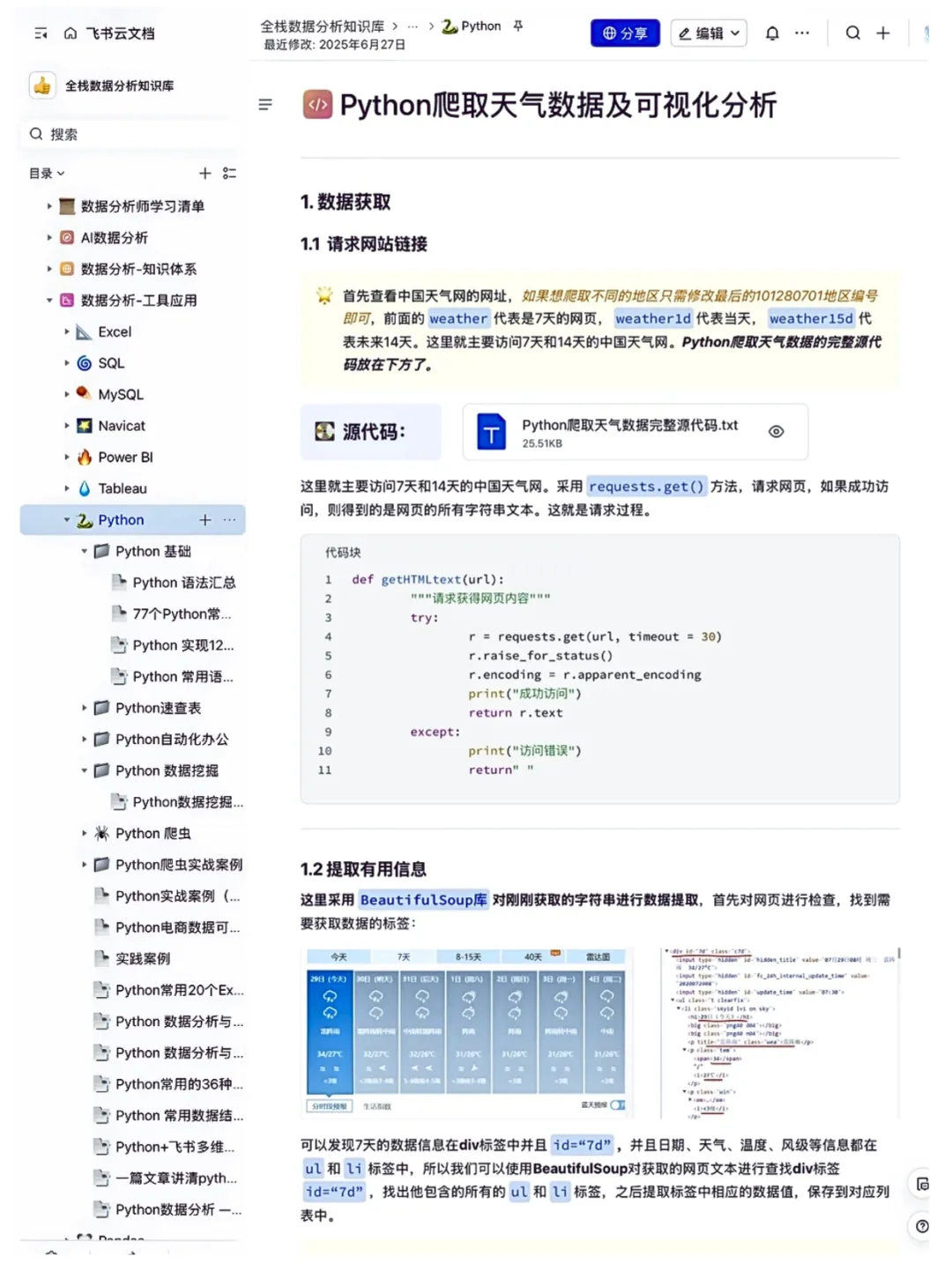952x1272 pixels.
Task: Open the 编辑 mode dropdown
Action: 709,33
